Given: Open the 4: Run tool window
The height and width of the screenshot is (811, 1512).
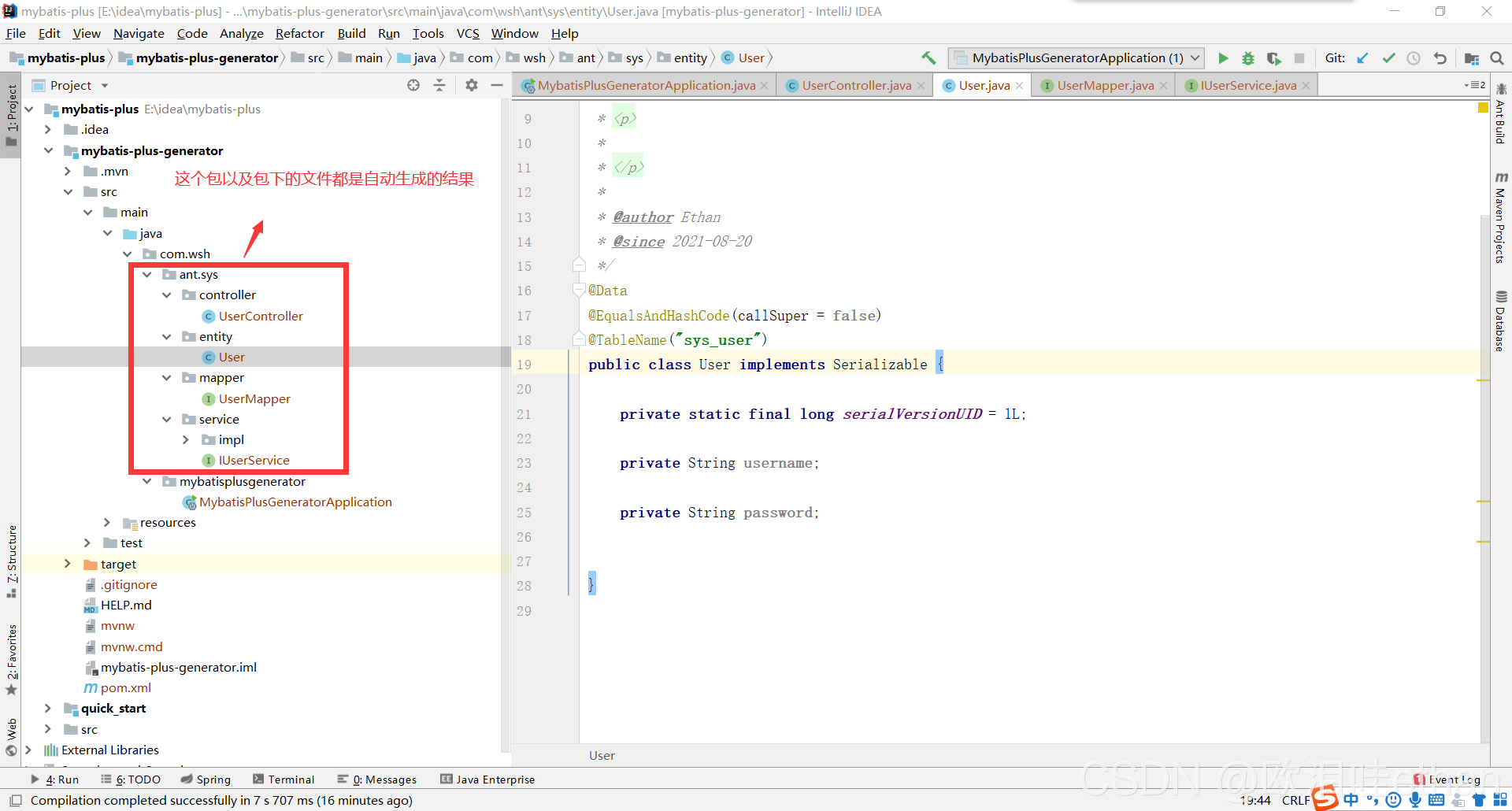Looking at the screenshot, I should [x=55, y=780].
